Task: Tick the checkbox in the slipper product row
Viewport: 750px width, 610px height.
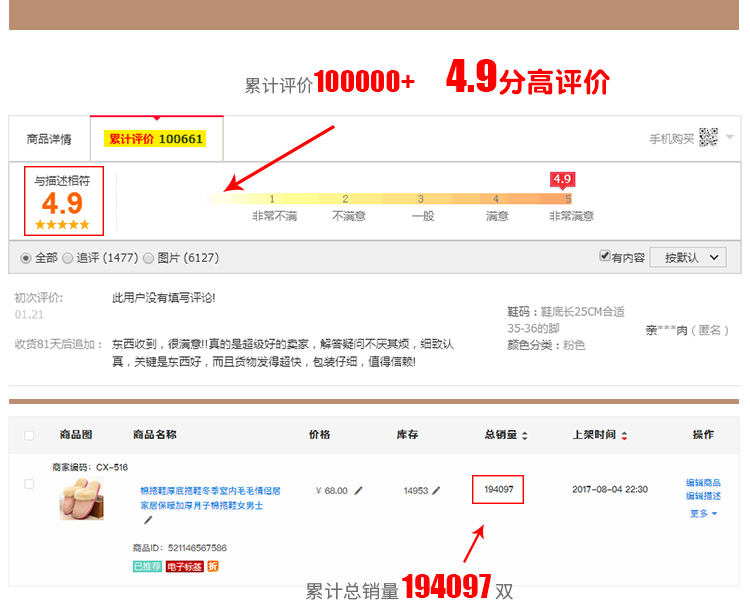Action: (29, 484)
